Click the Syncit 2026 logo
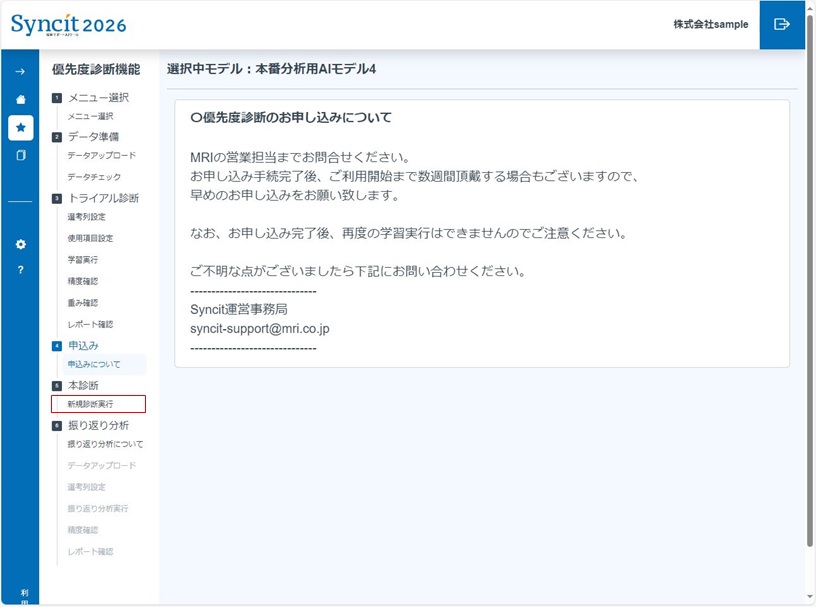The width and height of the screenshot is (816, 607). click(67, 23)
